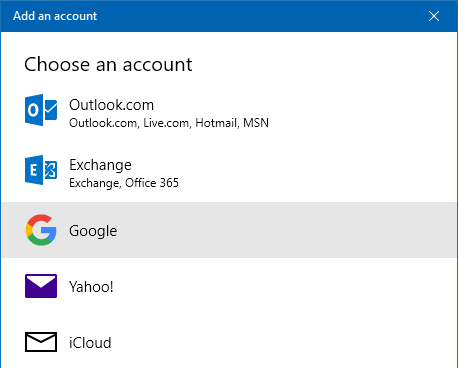Click the Outlook.com envelope icon
This screenshot has width=458, height=368.
coord(41,110)
